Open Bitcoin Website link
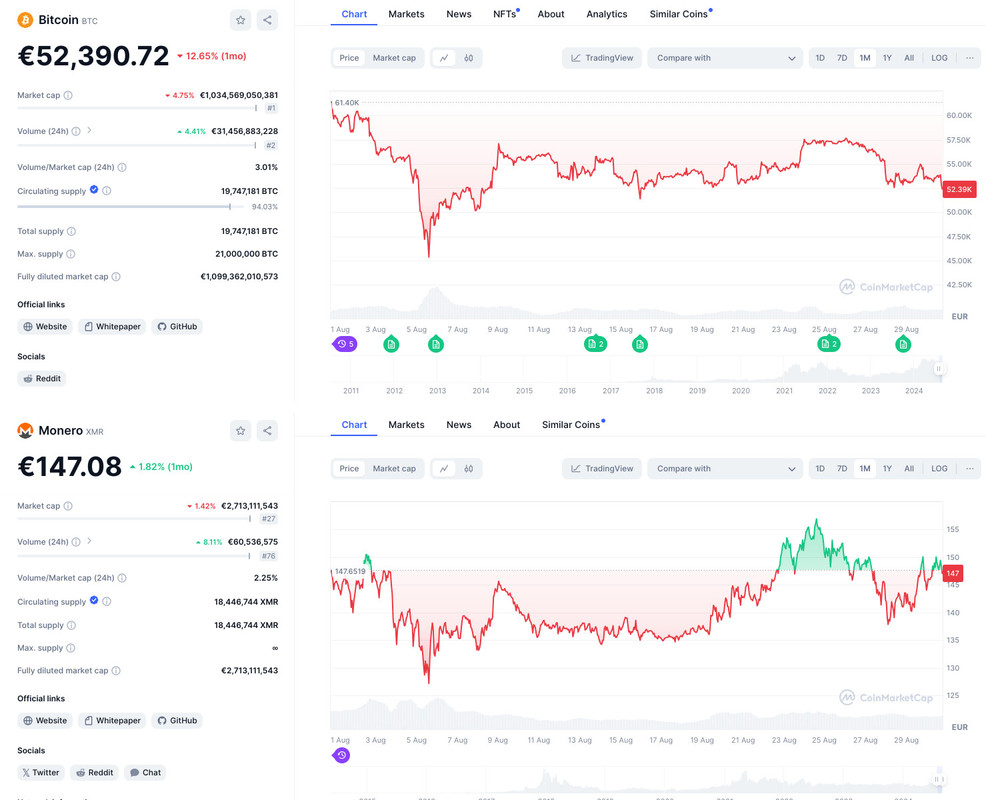986x800 pixels. pos(45,326)
